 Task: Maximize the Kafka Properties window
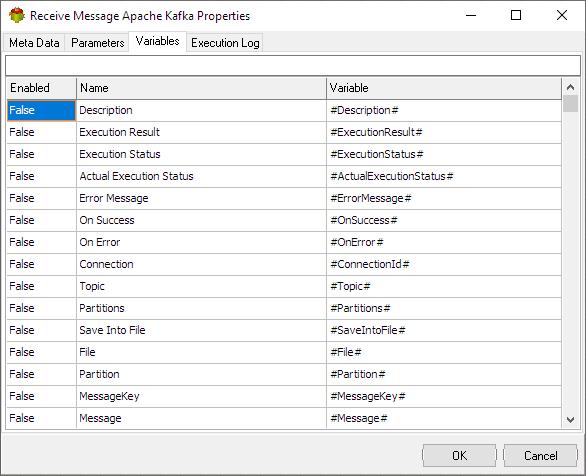516,15
